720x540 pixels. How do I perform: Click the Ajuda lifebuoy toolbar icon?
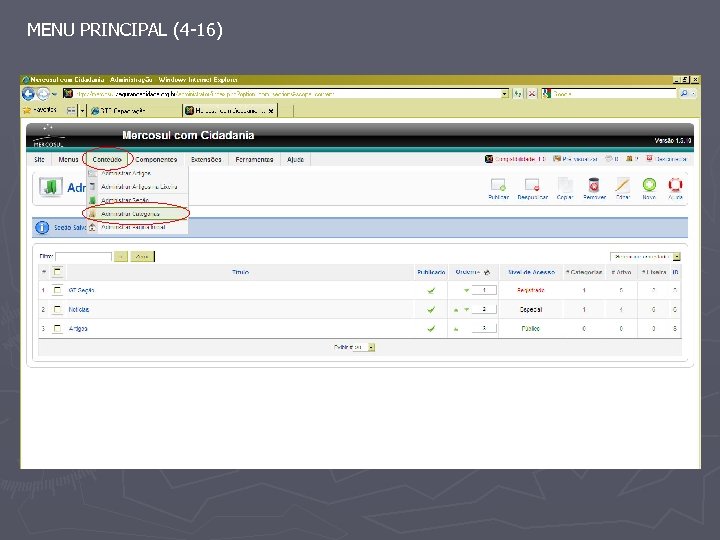pos(675,185)
